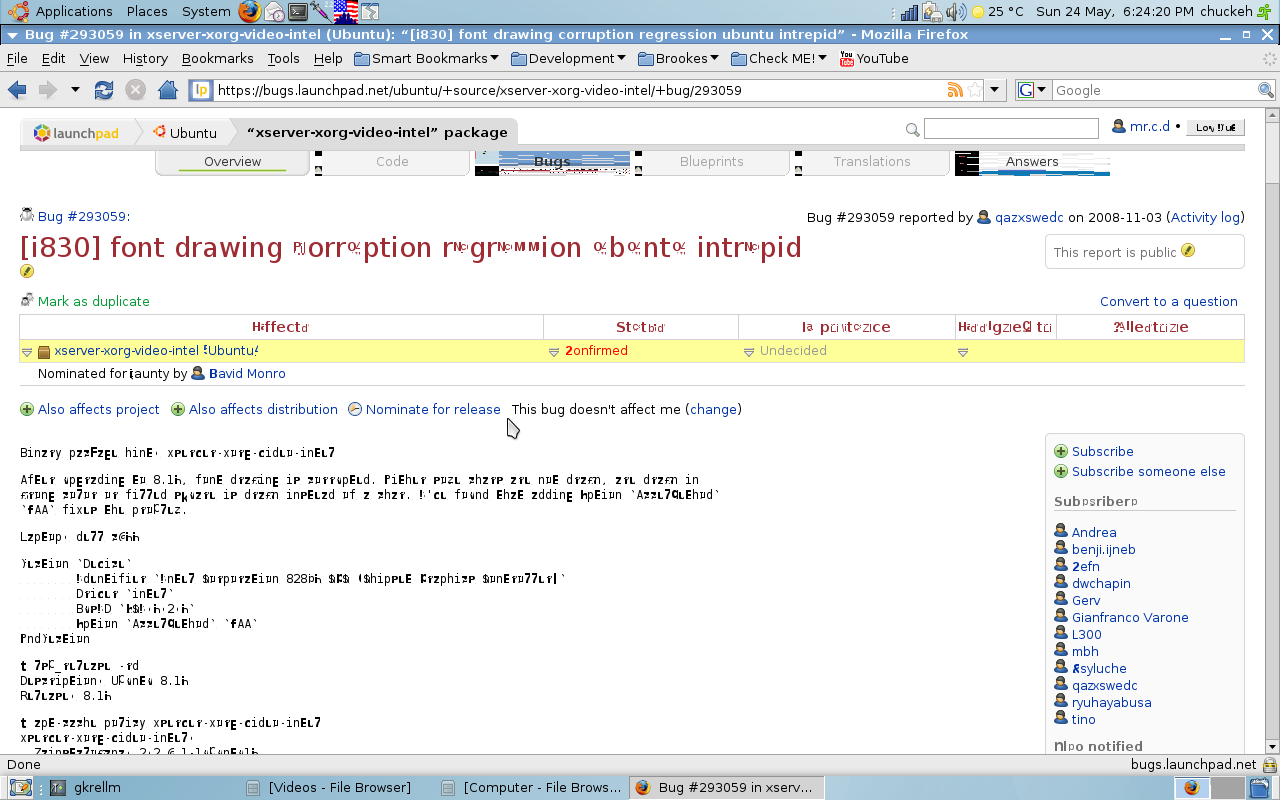Screen dimensions: 1280x800
Task: Click Convert to a question link
Action: (1168, 301)
